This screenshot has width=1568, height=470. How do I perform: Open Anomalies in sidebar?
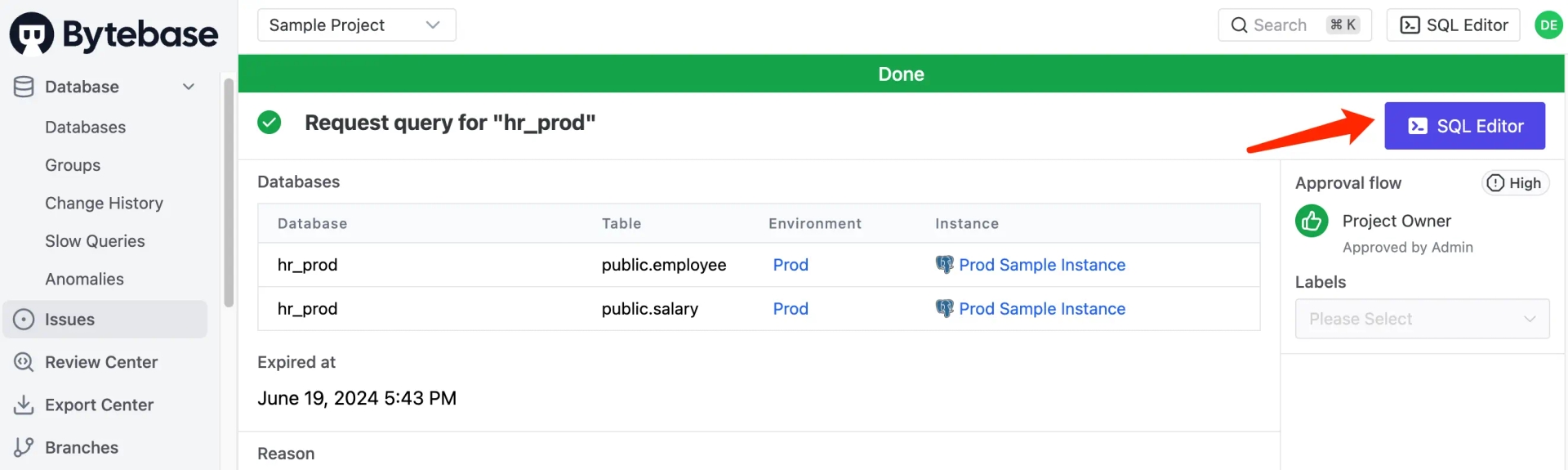tap(84, 279)
